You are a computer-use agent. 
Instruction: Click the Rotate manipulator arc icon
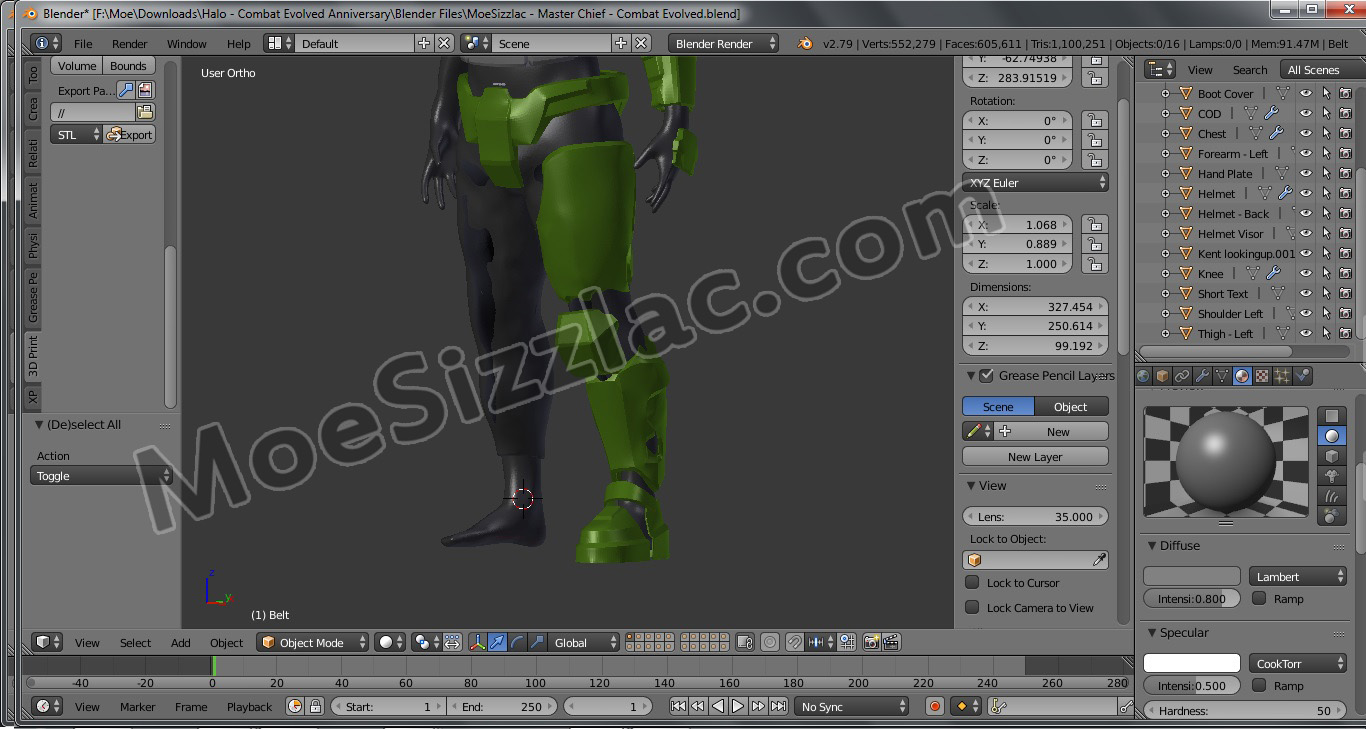point(517,642)
